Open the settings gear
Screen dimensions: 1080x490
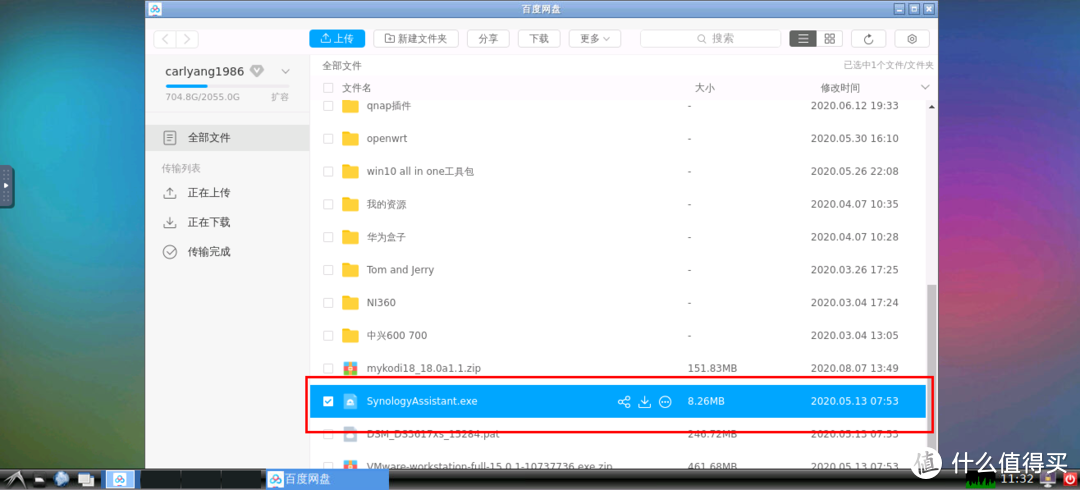(912, 39)
